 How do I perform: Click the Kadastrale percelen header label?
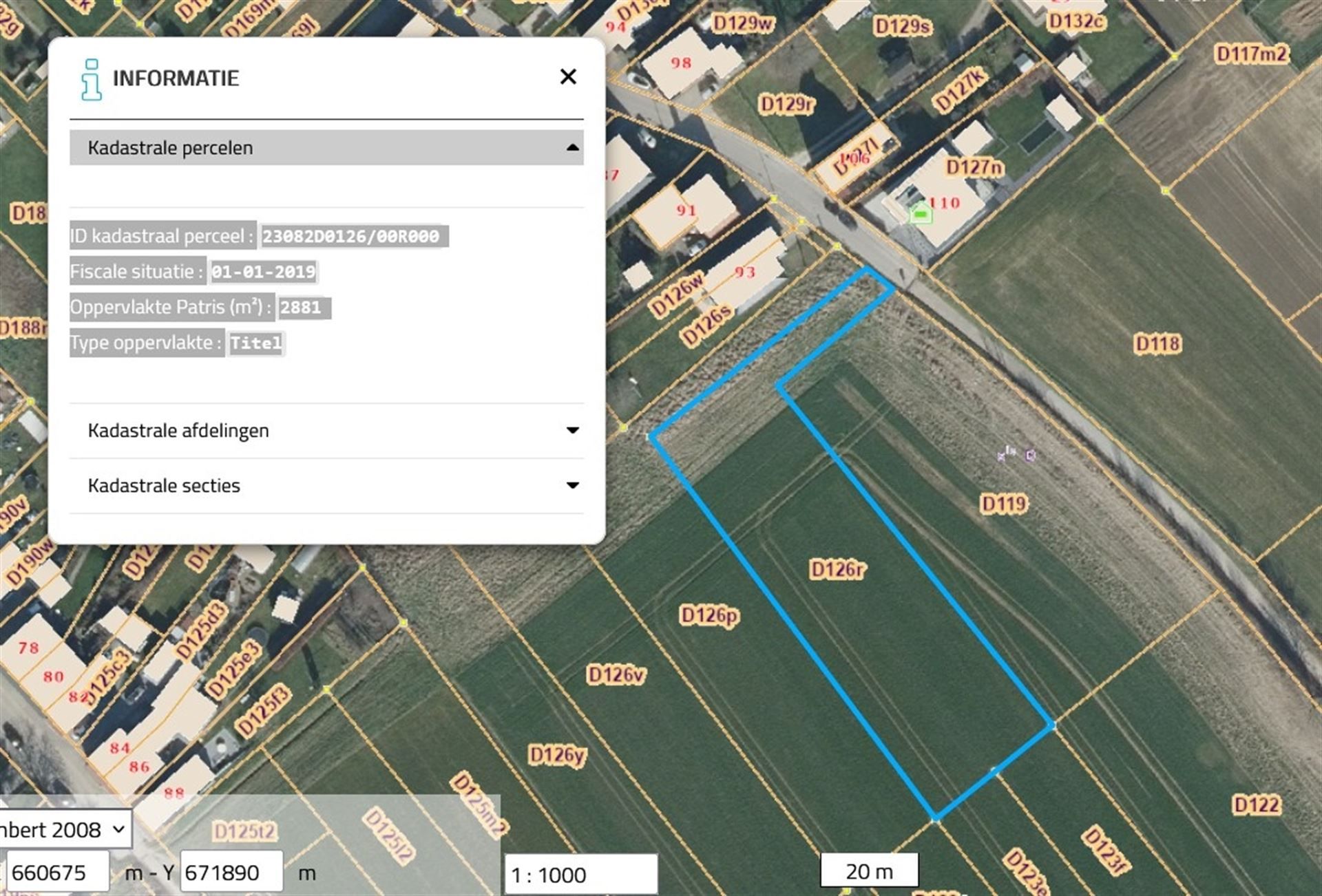click(170, 148)
